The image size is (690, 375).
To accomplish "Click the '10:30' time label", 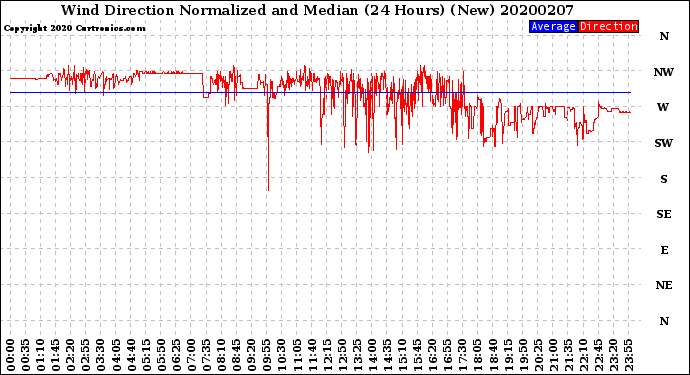I will pos(282,355).
